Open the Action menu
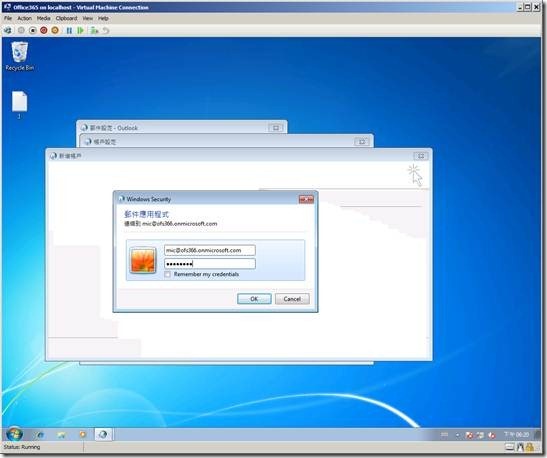The image size is (547, 458). coord(24,18)
